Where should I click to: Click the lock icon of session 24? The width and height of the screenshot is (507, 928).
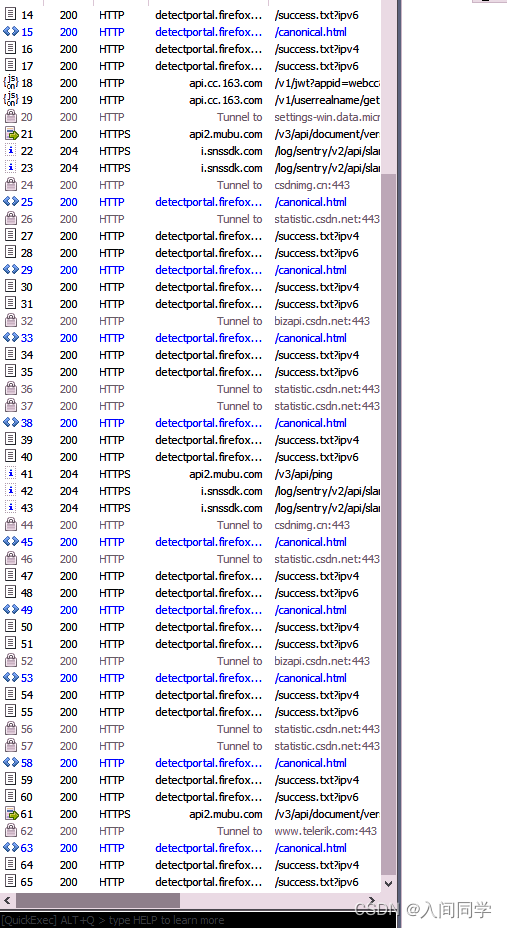click(10, 185)
